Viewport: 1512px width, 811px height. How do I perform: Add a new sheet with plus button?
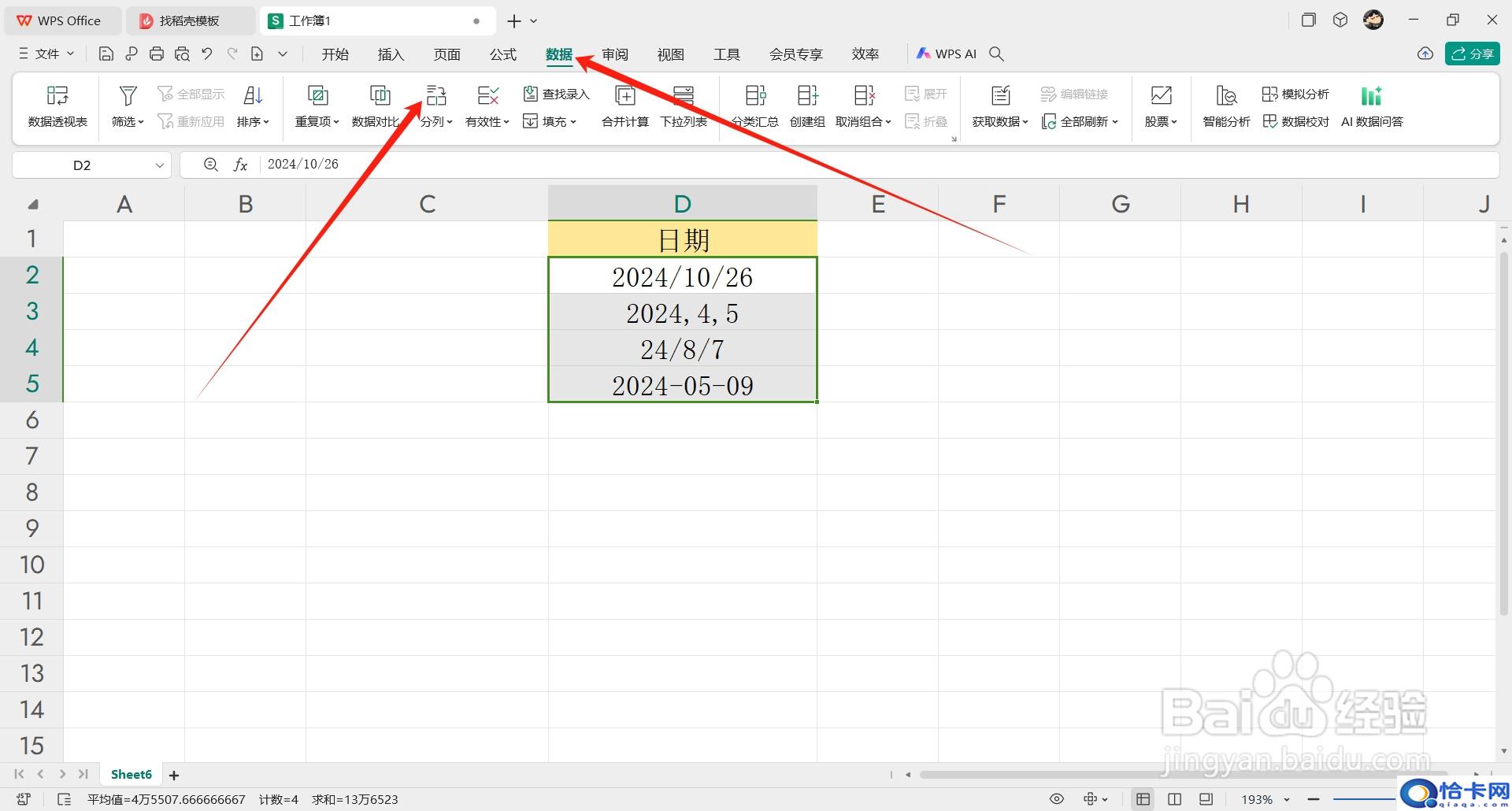coord(174,776)
